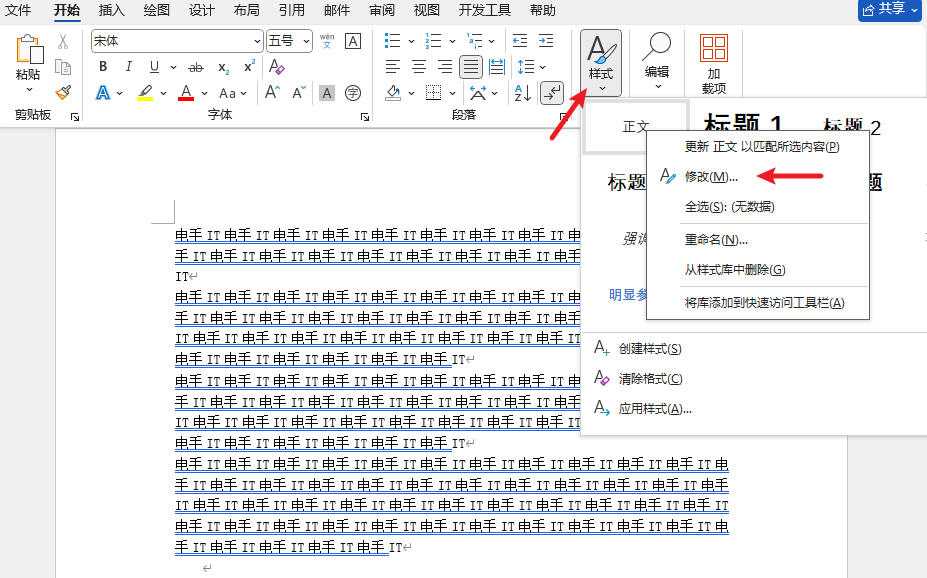The height and width of the screenshot is (578, 927).
Task: Toggle the show/hide paragraph marks icon
Action: coord(551,93)
